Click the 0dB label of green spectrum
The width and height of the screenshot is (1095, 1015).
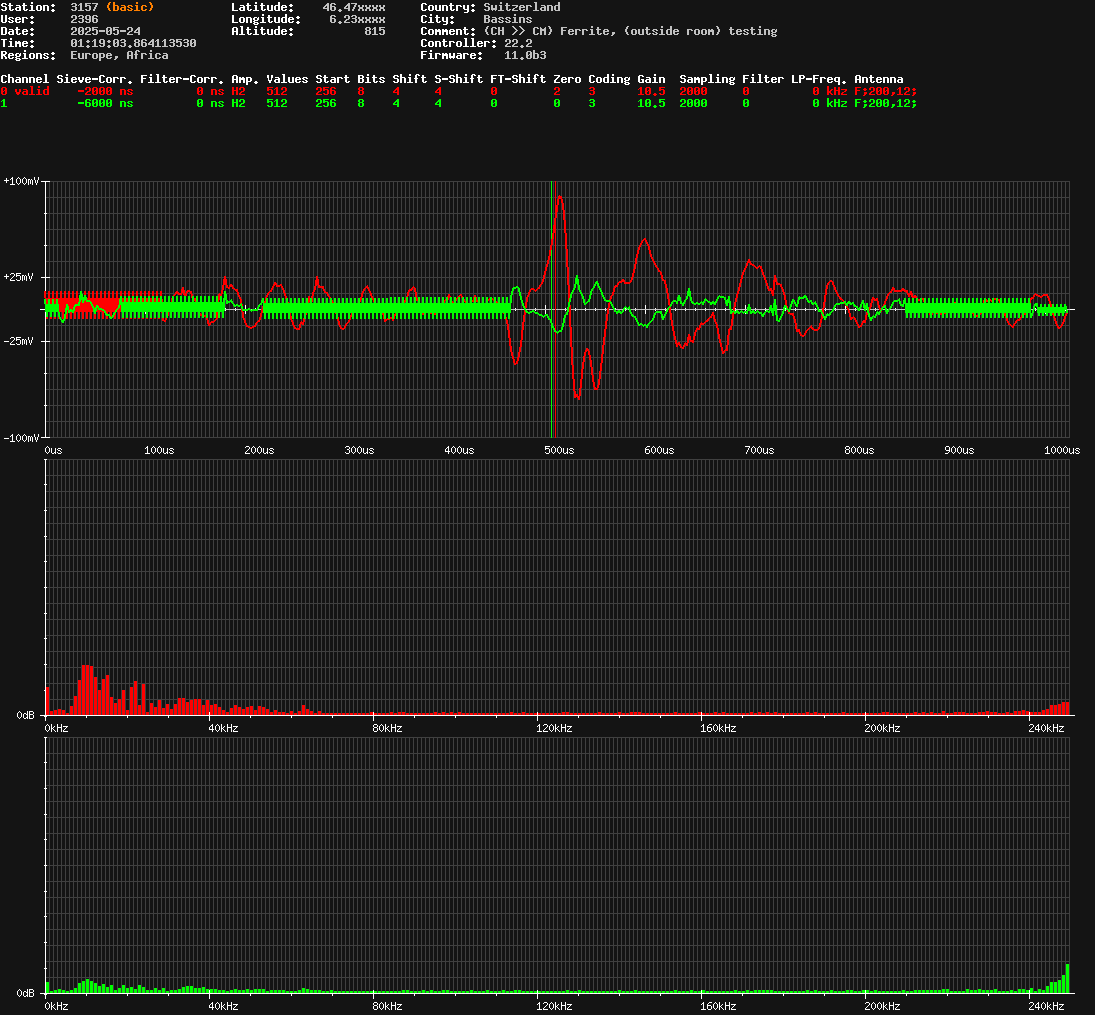point(26,993)
